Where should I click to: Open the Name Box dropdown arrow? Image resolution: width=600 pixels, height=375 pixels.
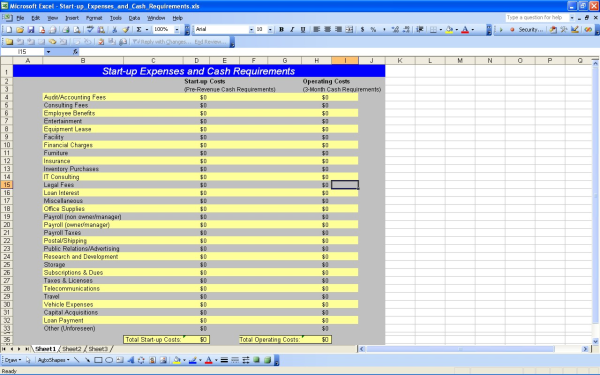click(48, 52)
